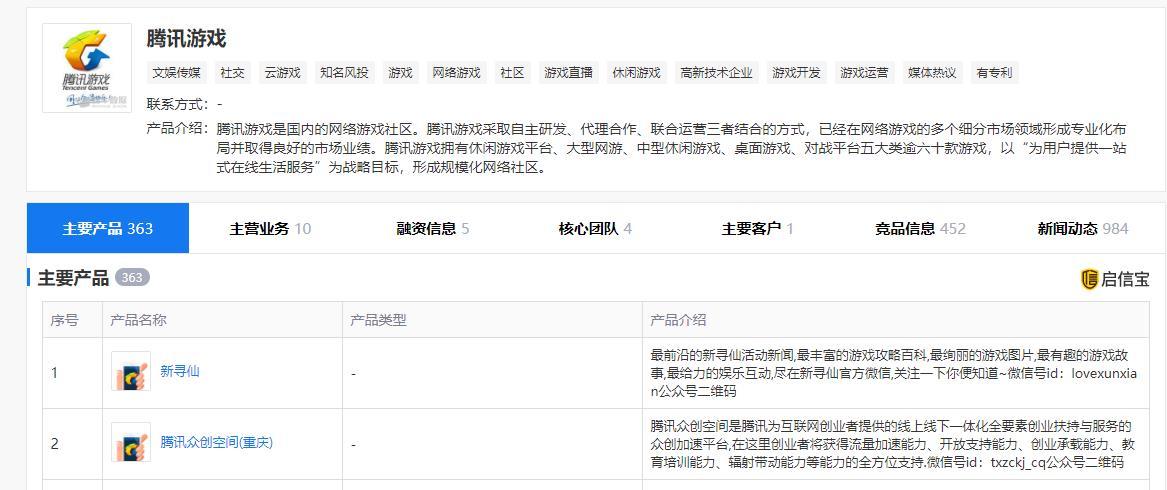Click the 主要产品 section heading
1167x490 pixels.
tap(73, 278)
